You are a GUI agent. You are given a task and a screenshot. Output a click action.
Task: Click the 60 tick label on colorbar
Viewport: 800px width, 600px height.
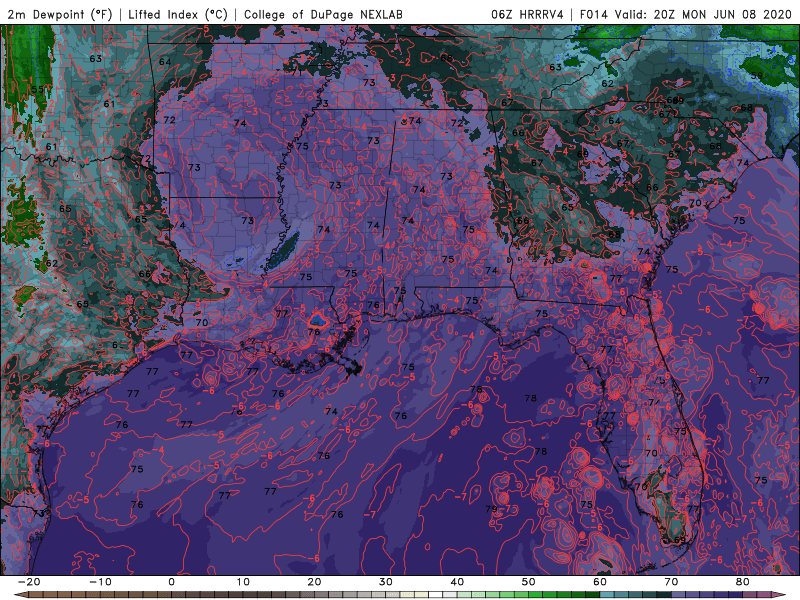coord(600,582)
